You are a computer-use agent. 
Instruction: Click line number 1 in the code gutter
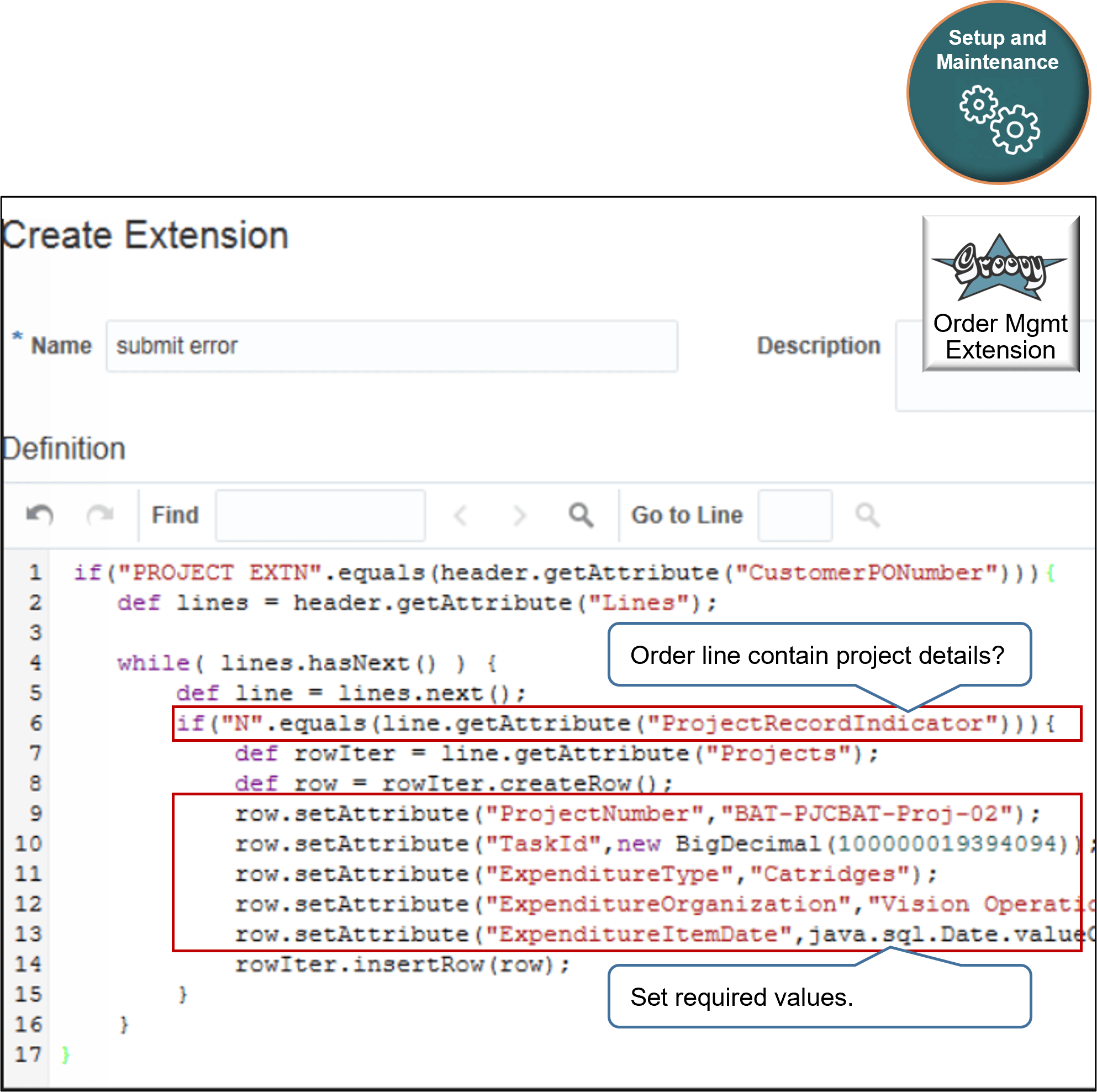(35, 572)
